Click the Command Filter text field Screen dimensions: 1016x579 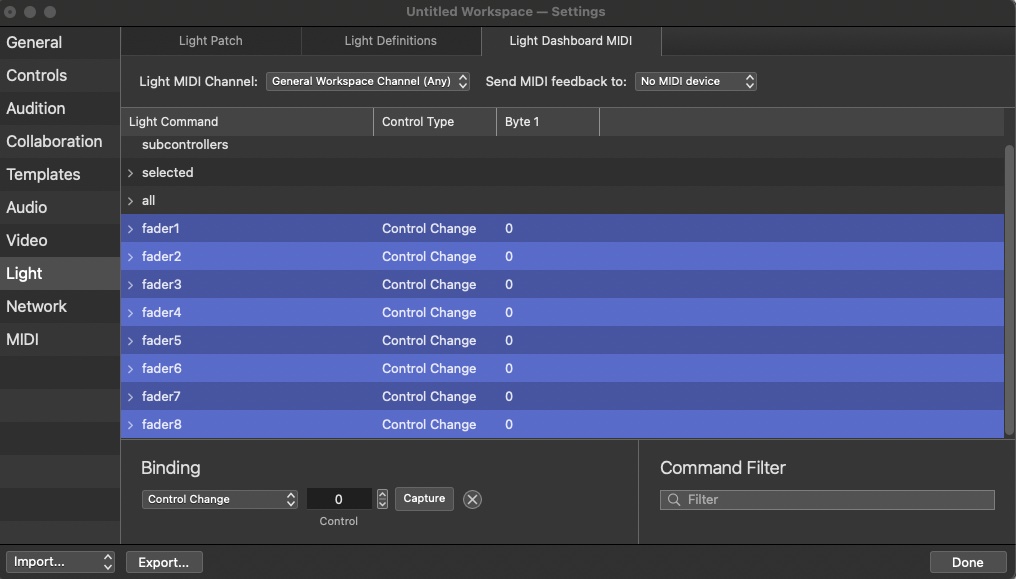pos(835,500)
